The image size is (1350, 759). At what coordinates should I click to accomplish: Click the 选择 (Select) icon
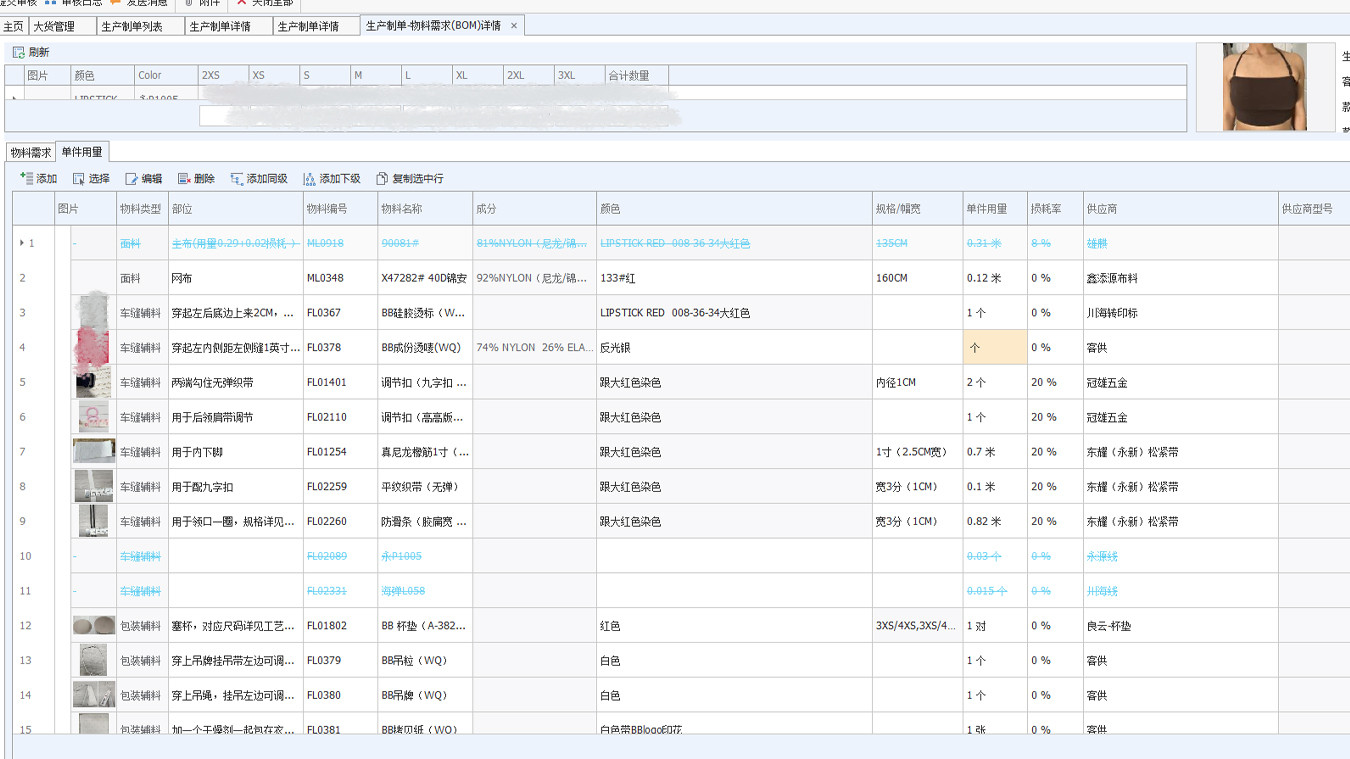(79, 180)
